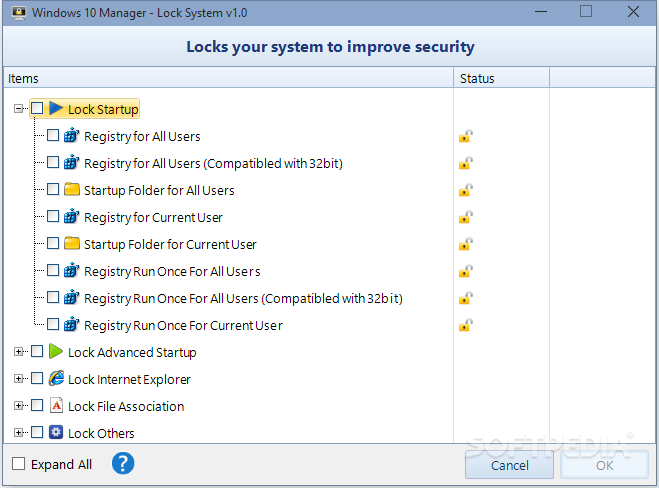Collapse the Lock Startup tree node
Screen dimensions: 659x488
coord(18,109)
